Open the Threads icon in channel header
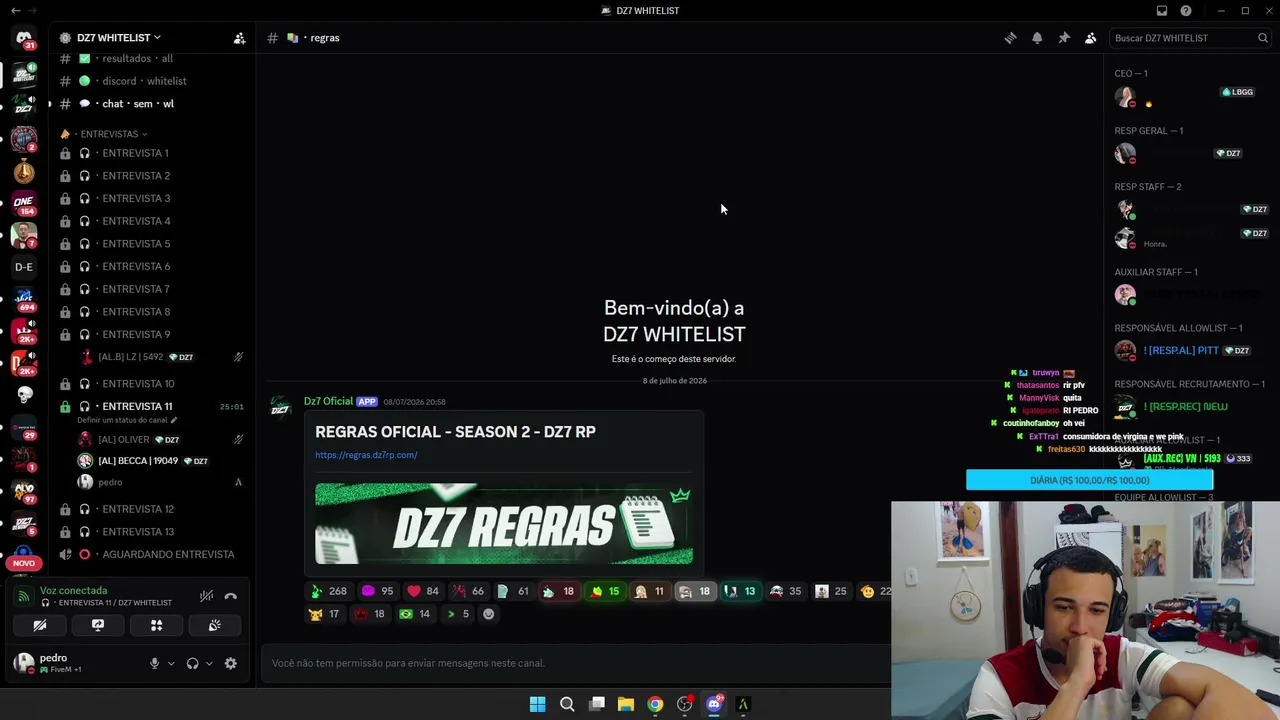The width and height of the screenshot is (1280, 720). point(1011,38)
